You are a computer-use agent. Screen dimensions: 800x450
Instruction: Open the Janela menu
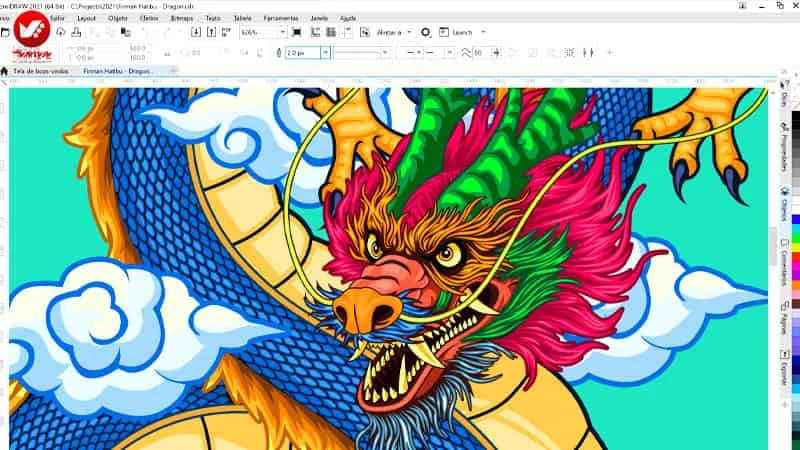(x=319, y=18)
